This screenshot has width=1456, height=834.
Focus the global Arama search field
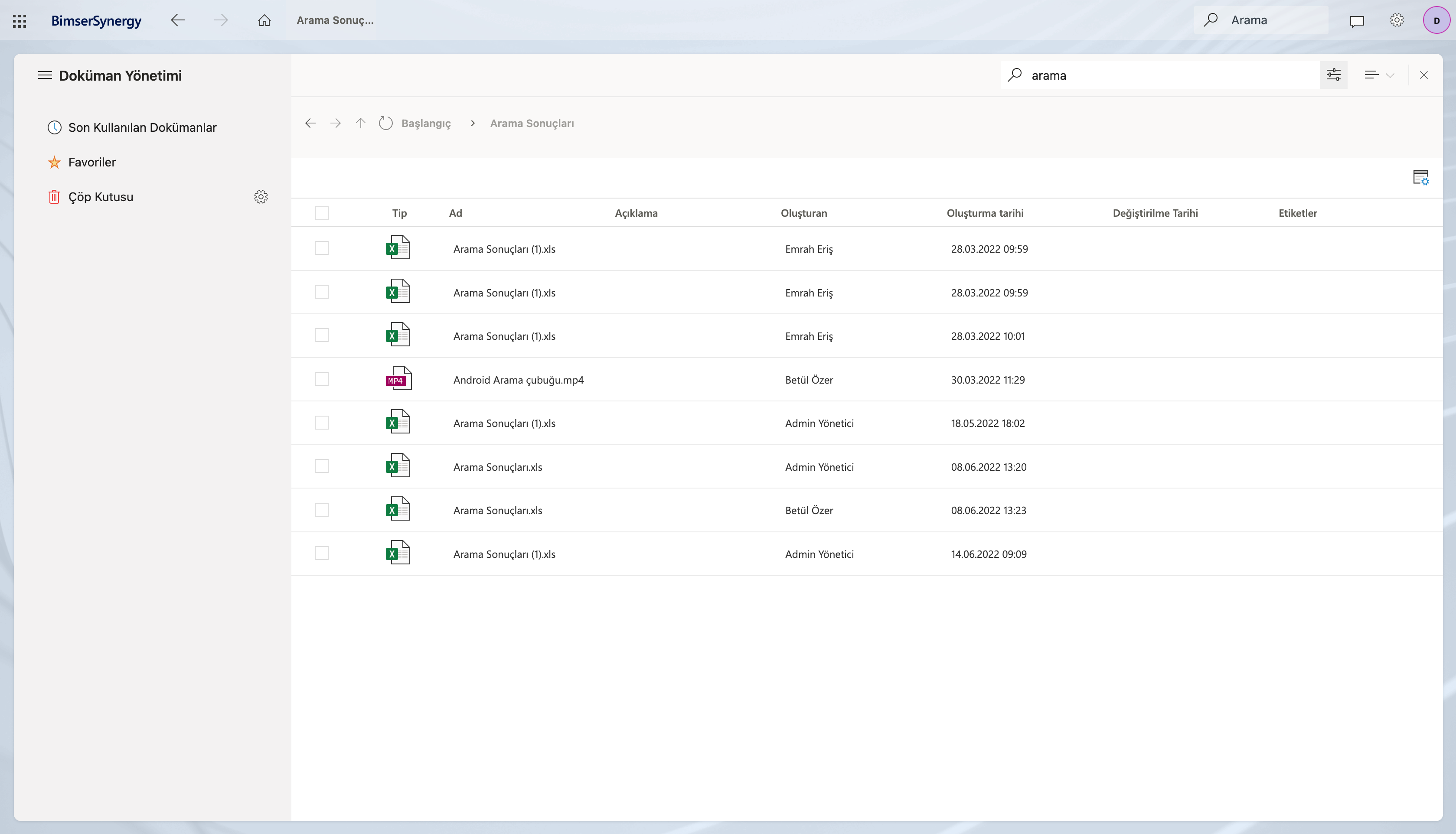click(x=1261, y=20)
